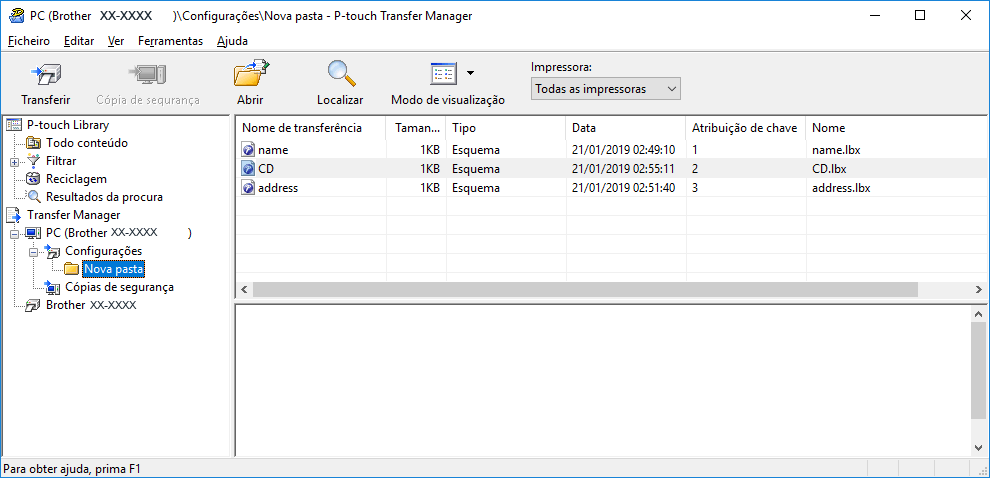Click the preview pane scroll down arrow
The height and width of the screenshot is (478, 990).
[979, 447]
